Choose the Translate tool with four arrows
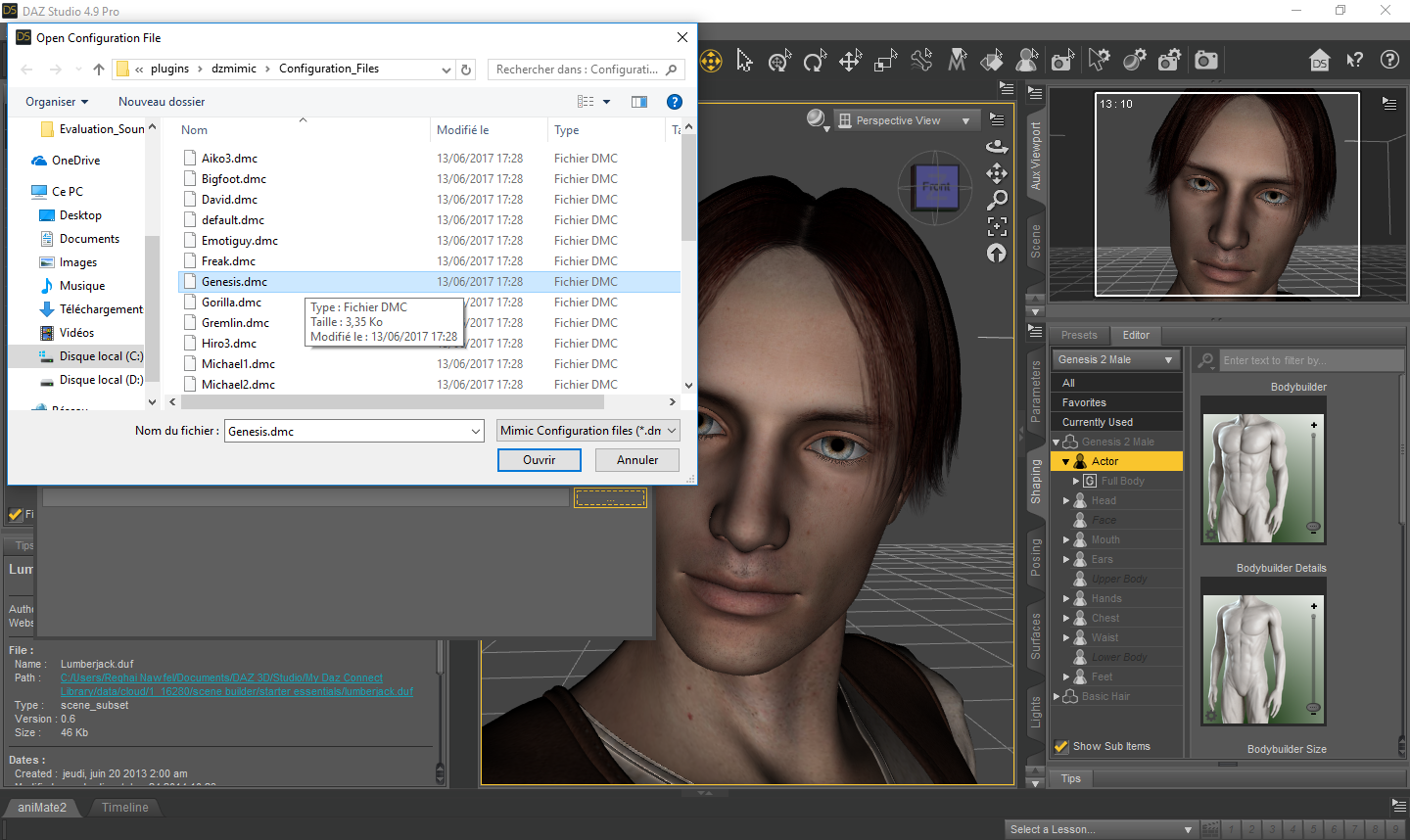This screenshot has height=840, width=1410. click(x=850, y=61)
